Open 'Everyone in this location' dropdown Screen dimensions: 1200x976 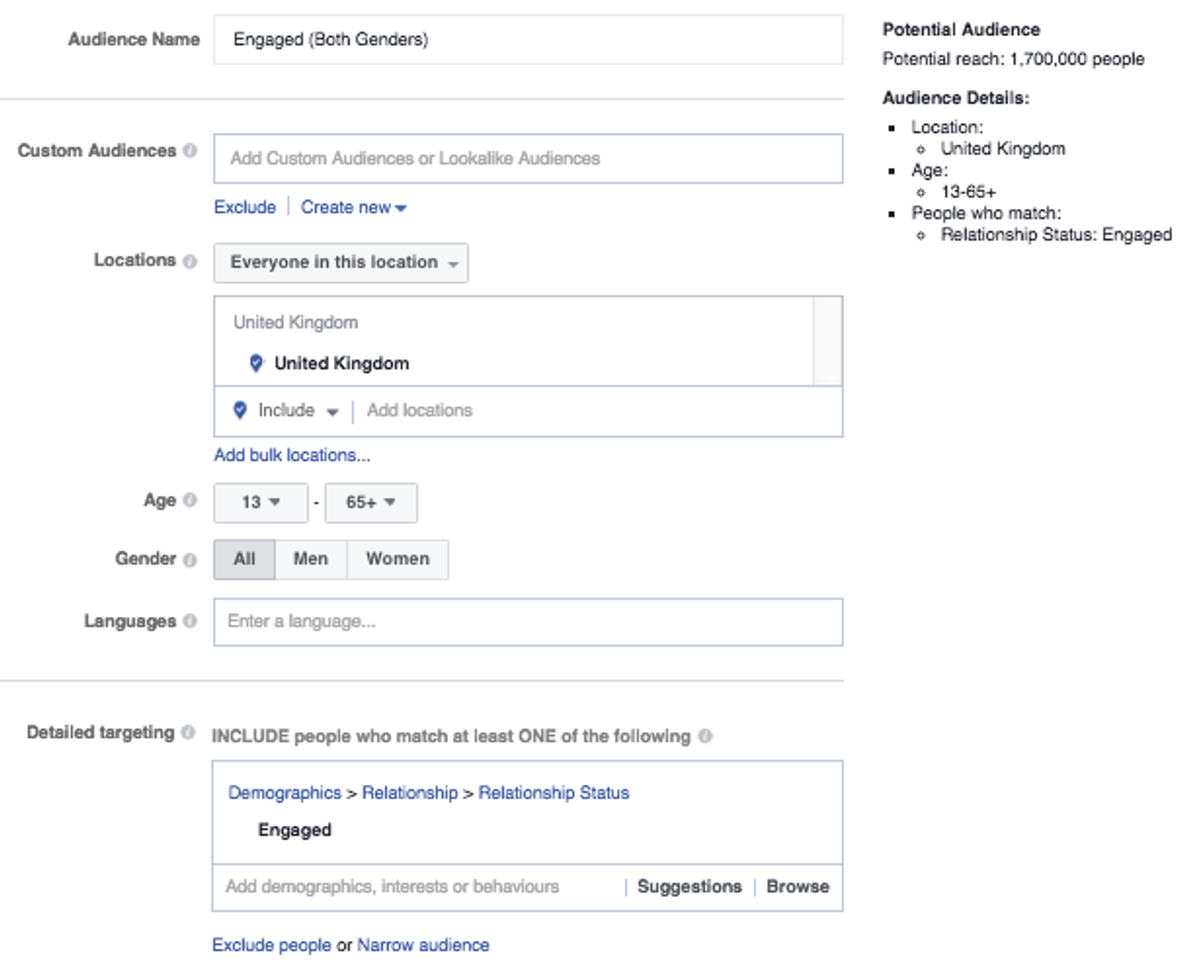(x=341, y=263)
